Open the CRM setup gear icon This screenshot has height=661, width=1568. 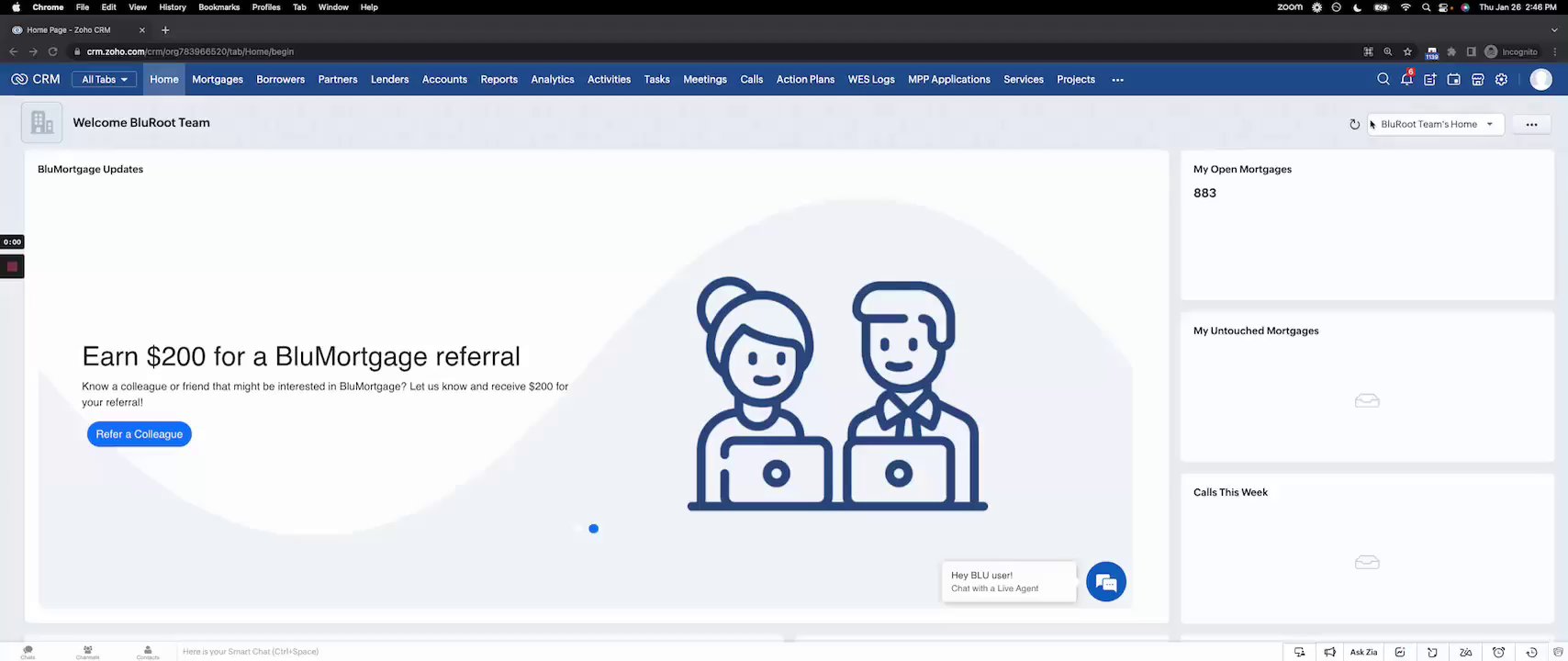(x=1502, y=80)
